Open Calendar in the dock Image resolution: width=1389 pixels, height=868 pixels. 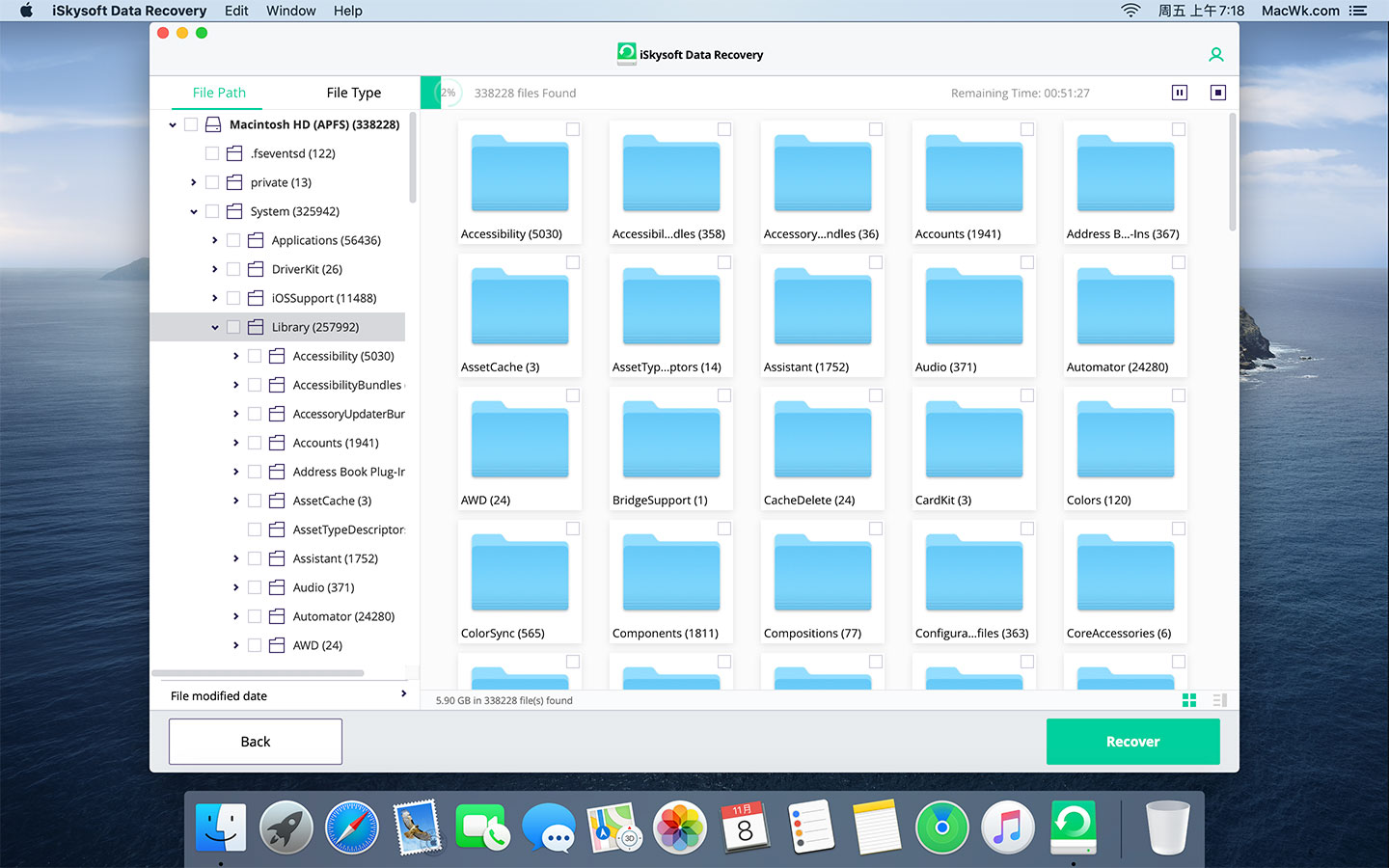pyautogui.click(x=746, y=827)
